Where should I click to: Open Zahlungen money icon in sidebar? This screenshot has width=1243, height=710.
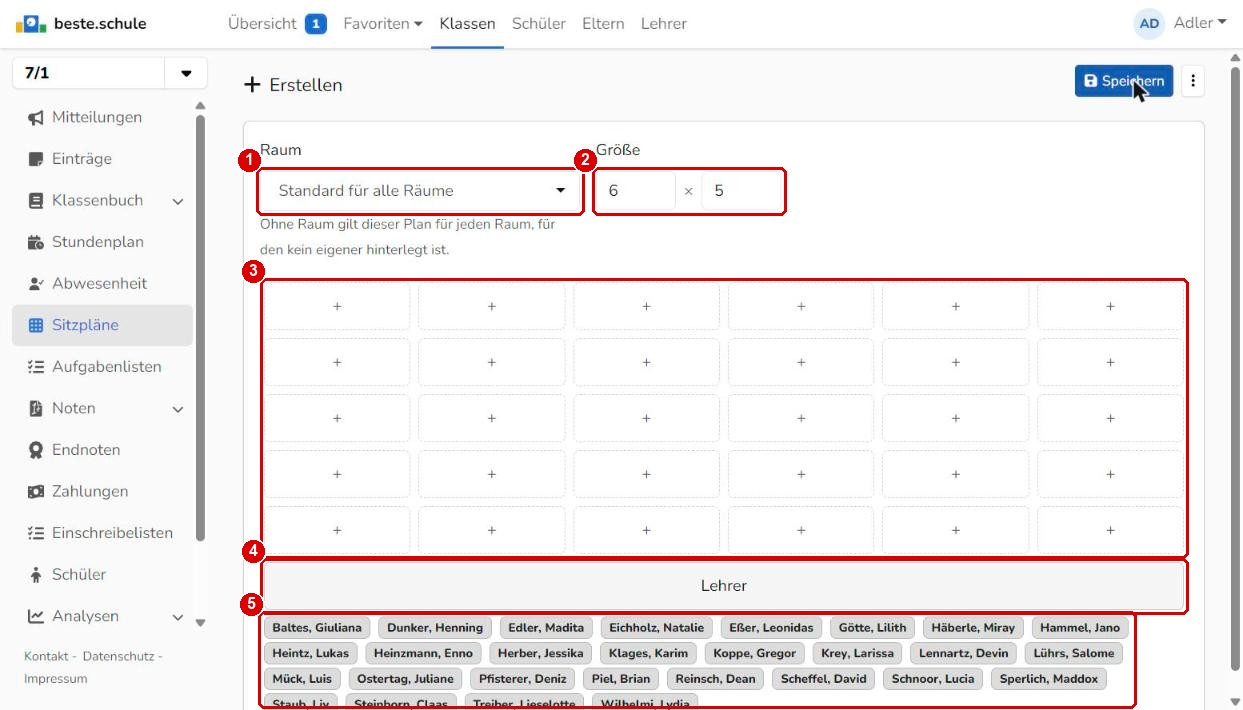point(36,492)
